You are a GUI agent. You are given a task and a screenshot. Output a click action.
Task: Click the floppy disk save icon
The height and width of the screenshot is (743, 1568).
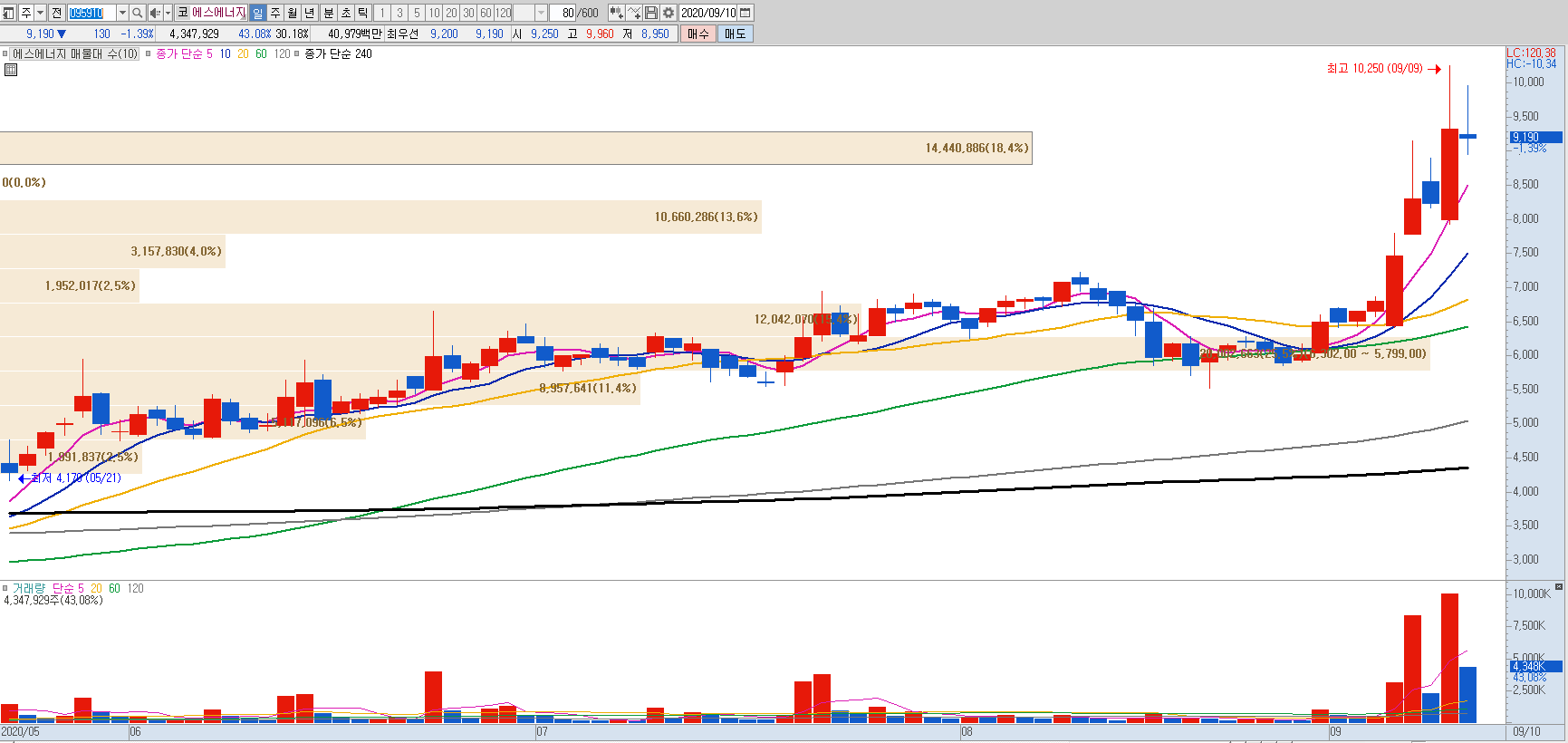tap(651, 13)
